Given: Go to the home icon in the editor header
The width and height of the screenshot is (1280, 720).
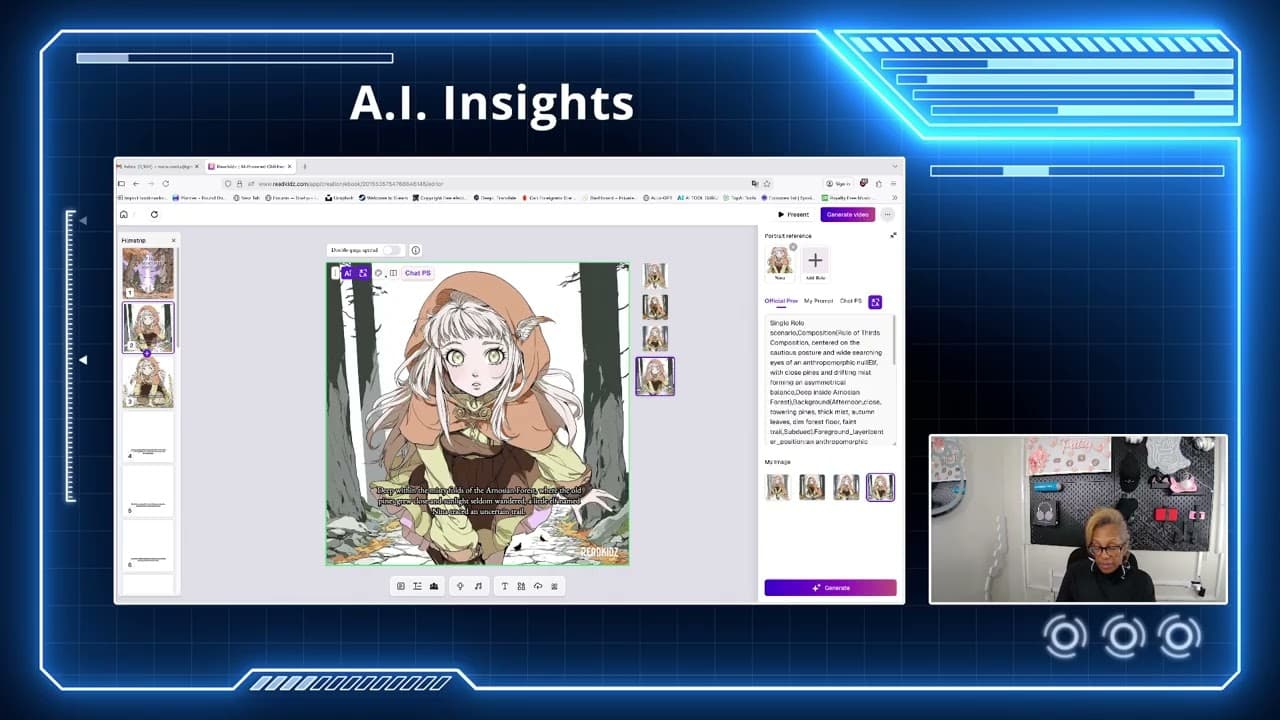Looking at the screenshot, I should [124, 214].
